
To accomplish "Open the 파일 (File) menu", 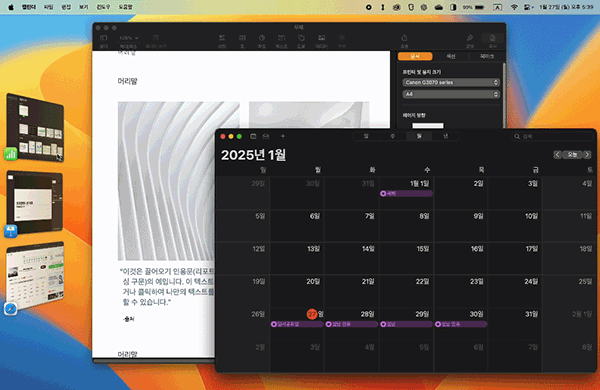I will 49,7.
